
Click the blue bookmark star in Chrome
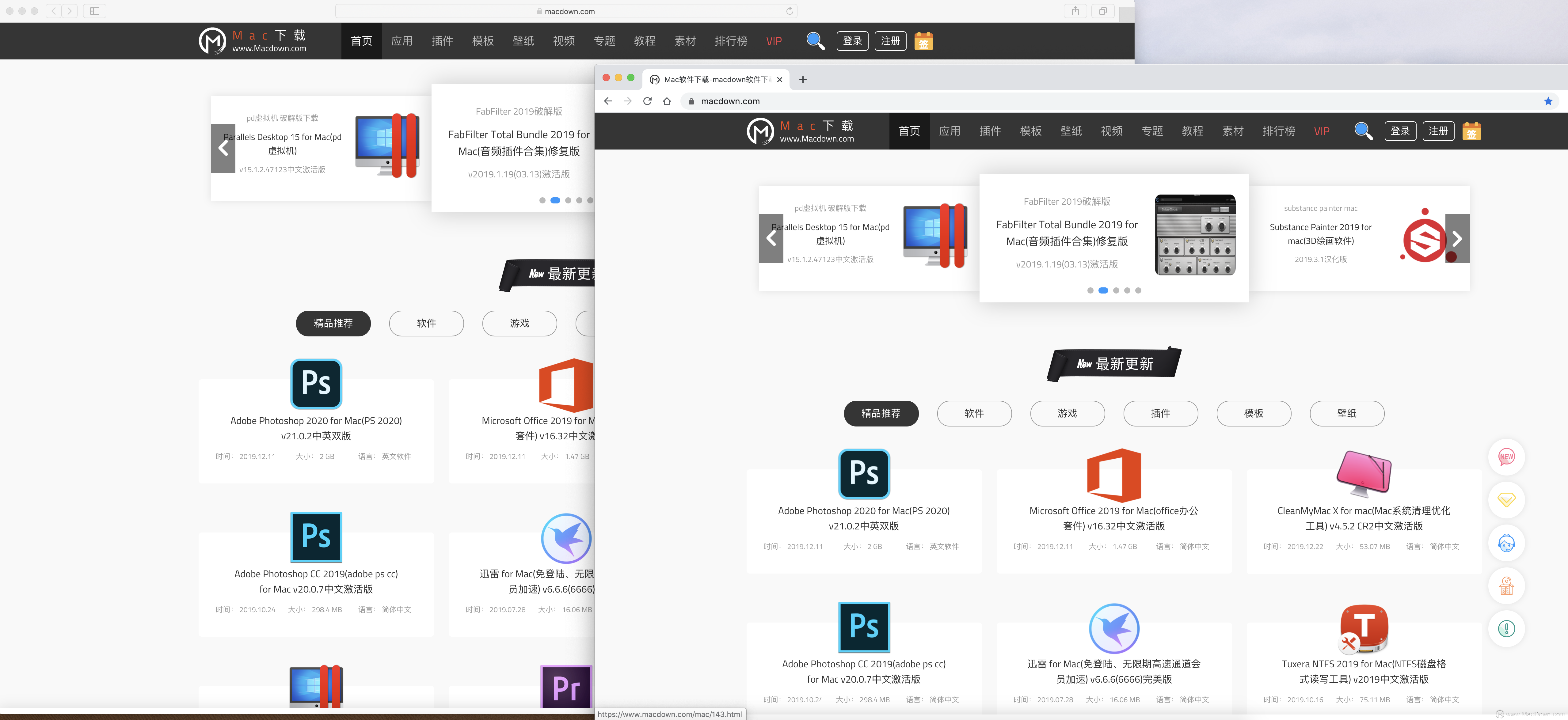[x=1548, y=101]
